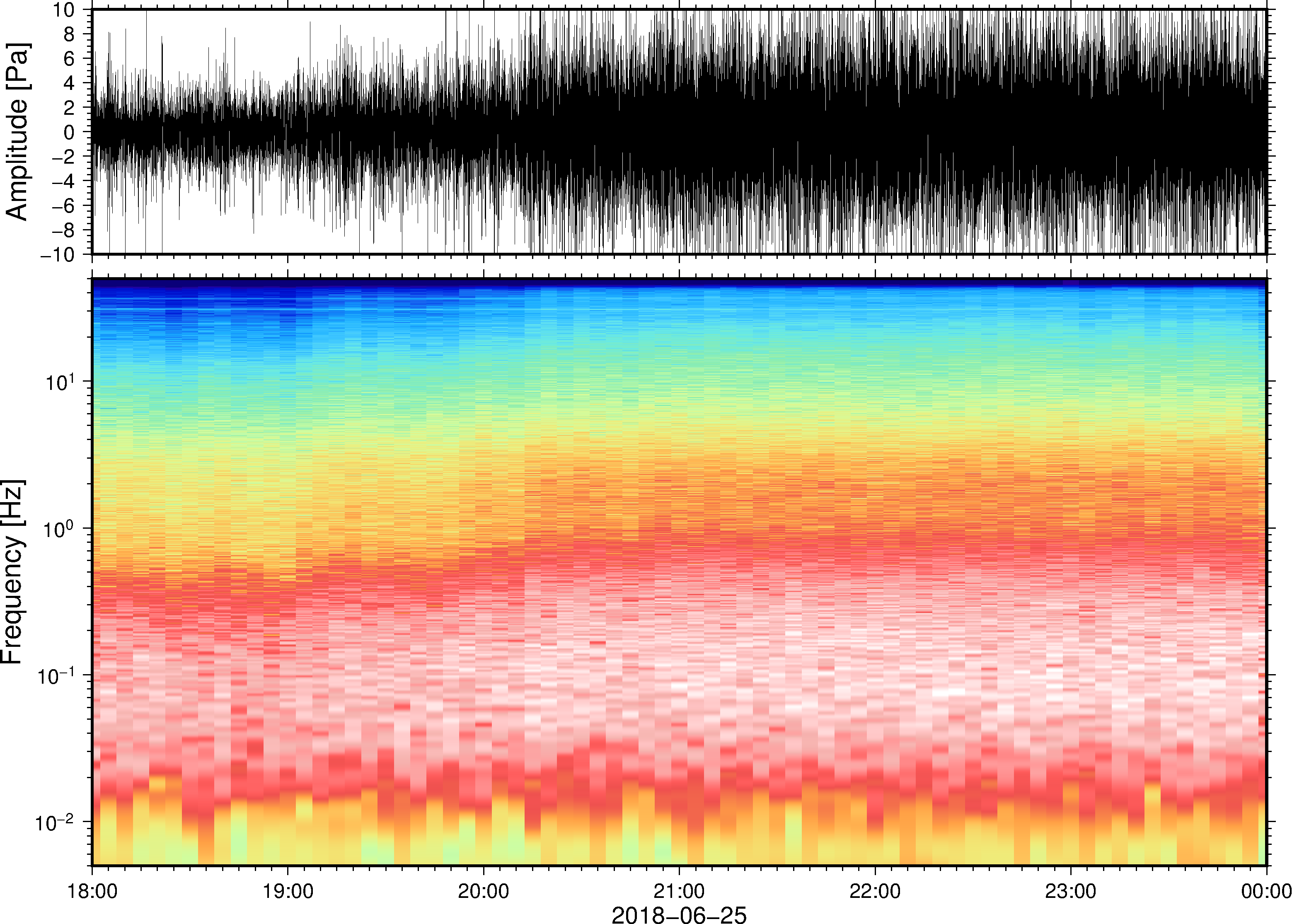
Task: Click the amplitude tick label "−8"
Action: [x=63, y=230]
